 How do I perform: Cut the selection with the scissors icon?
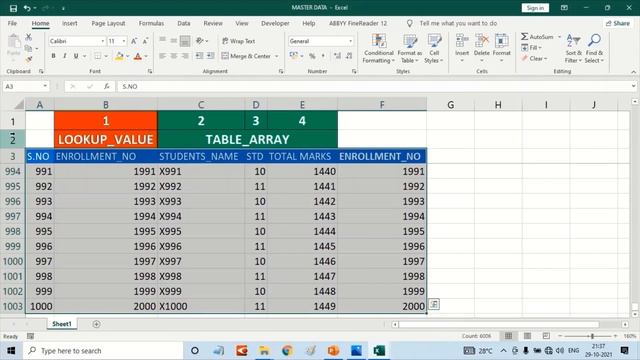tap(29, 37)
